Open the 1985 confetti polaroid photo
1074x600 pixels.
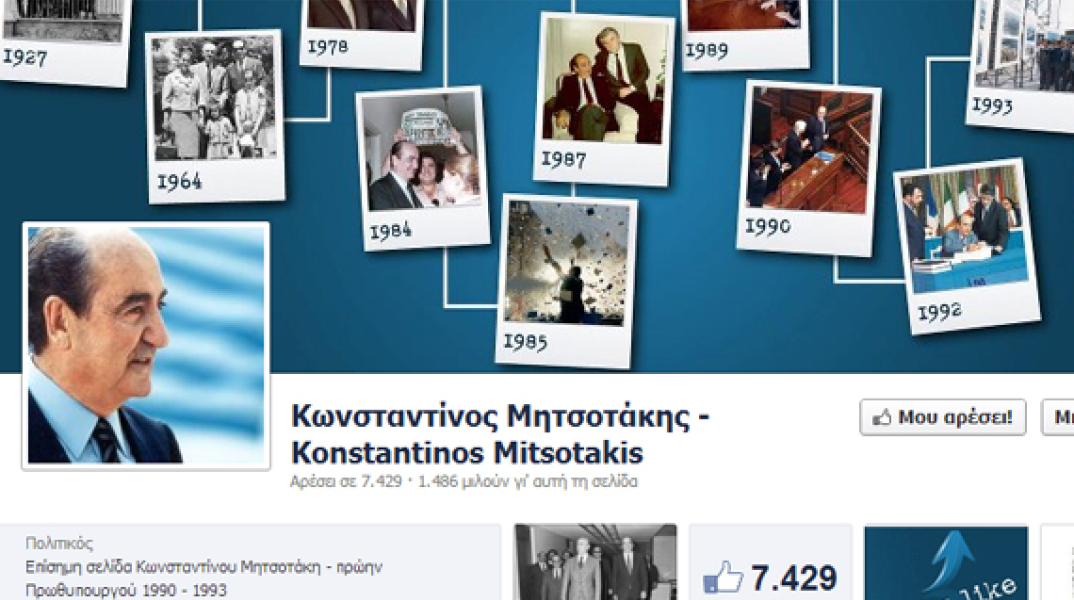[566, 281]
